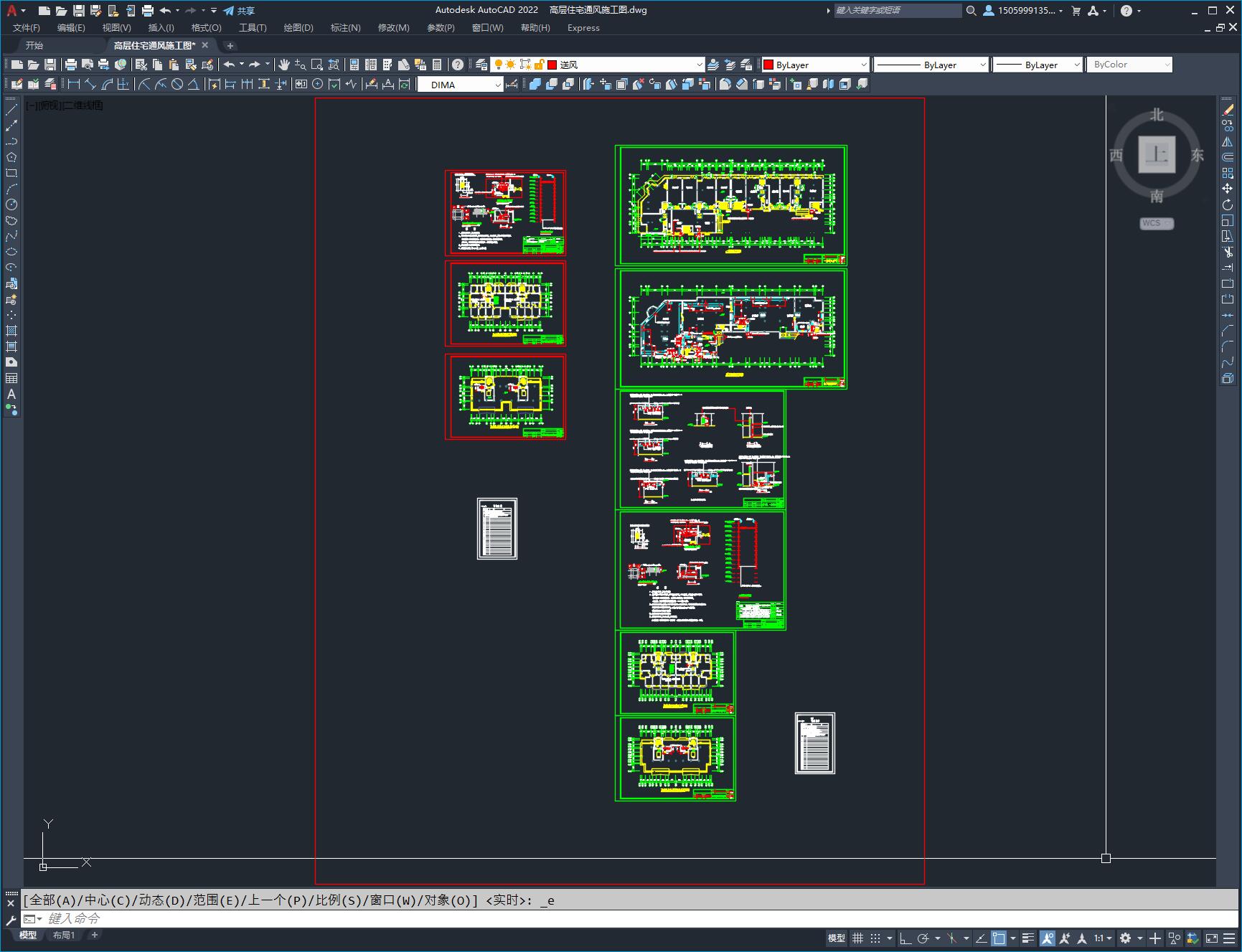Screen dimensions: 1242x952
Task: Toggle Clean Screen in status bar
Action: pyautogui.click(x=1212, y=938)
